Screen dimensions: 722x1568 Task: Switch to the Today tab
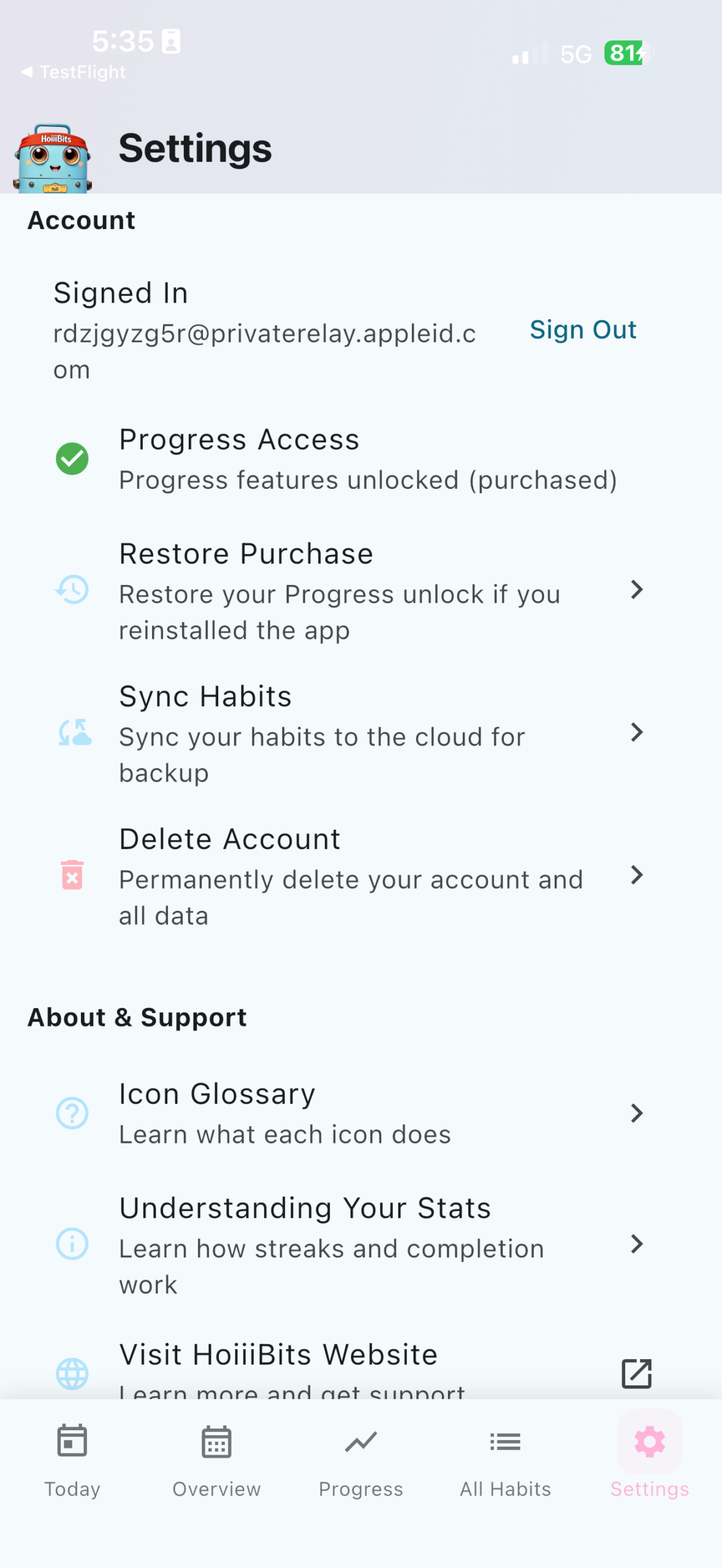point(72,1460)
